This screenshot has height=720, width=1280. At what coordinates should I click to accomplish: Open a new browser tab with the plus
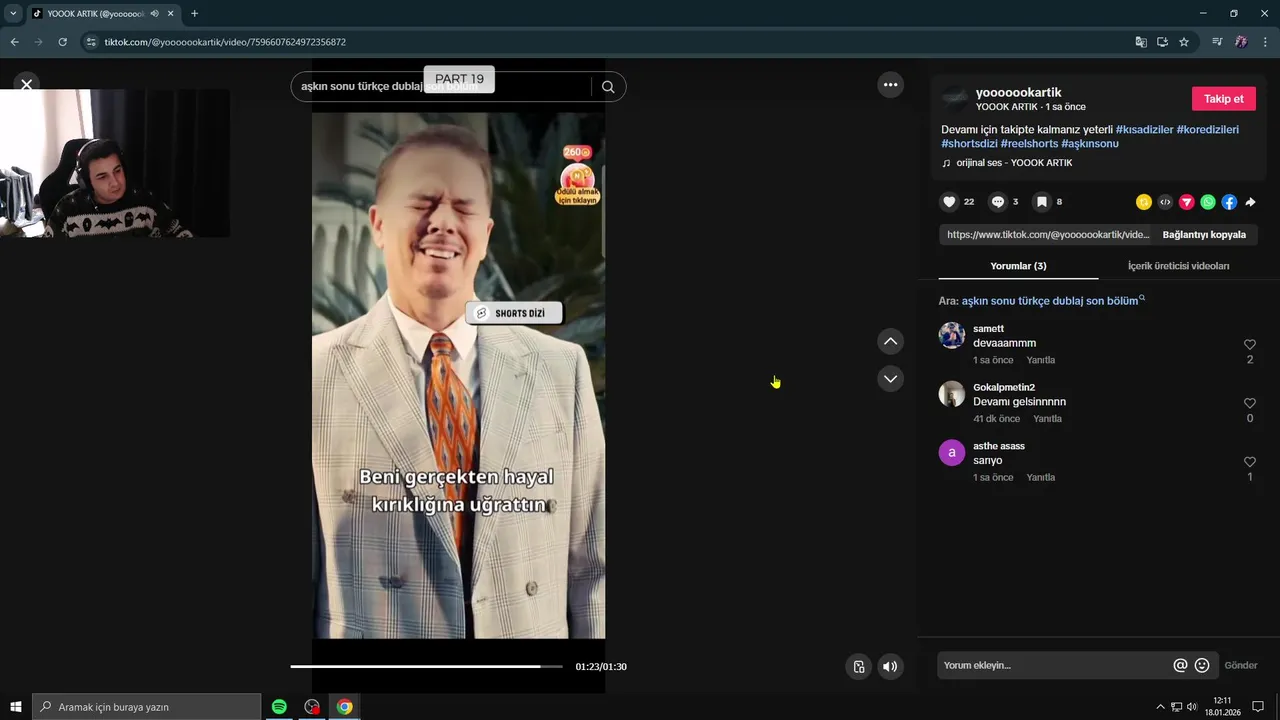[x=194, y=14]
